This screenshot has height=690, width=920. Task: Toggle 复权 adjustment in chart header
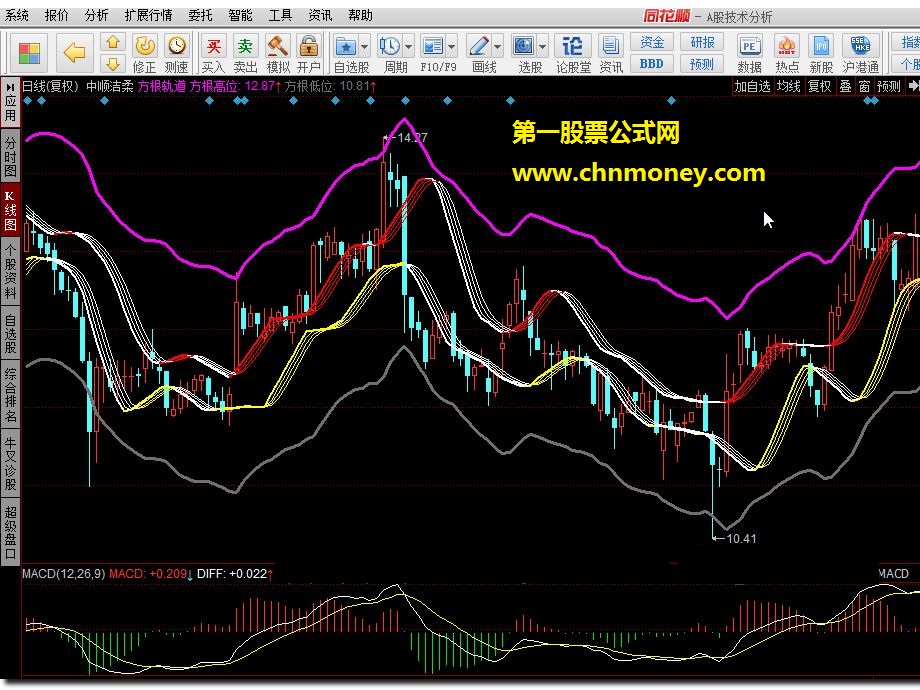coord(820,86)
